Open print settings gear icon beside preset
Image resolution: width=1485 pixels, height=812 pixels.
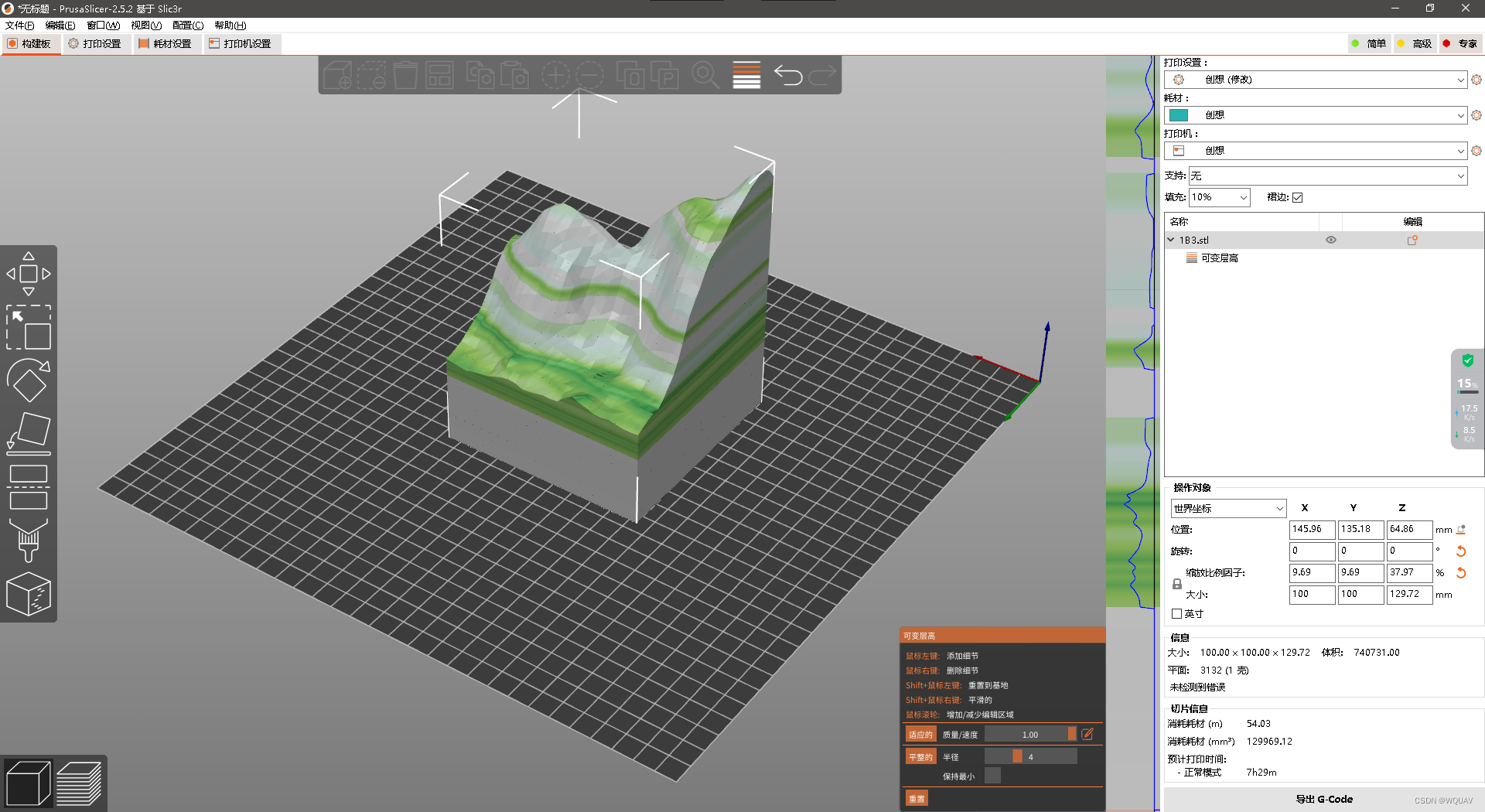[x=1476, y=80]
